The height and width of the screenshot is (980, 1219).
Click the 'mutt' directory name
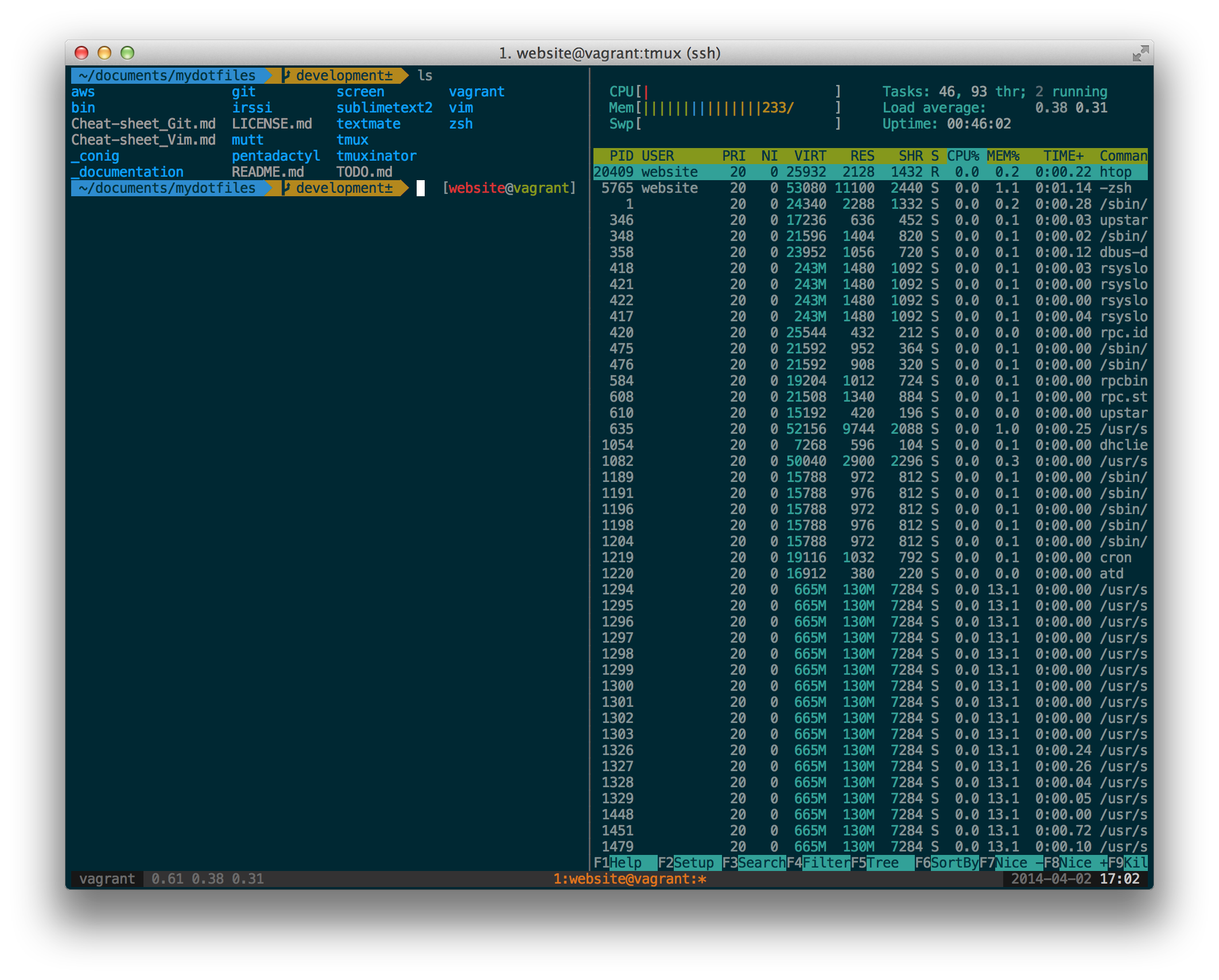coord(248,140)
